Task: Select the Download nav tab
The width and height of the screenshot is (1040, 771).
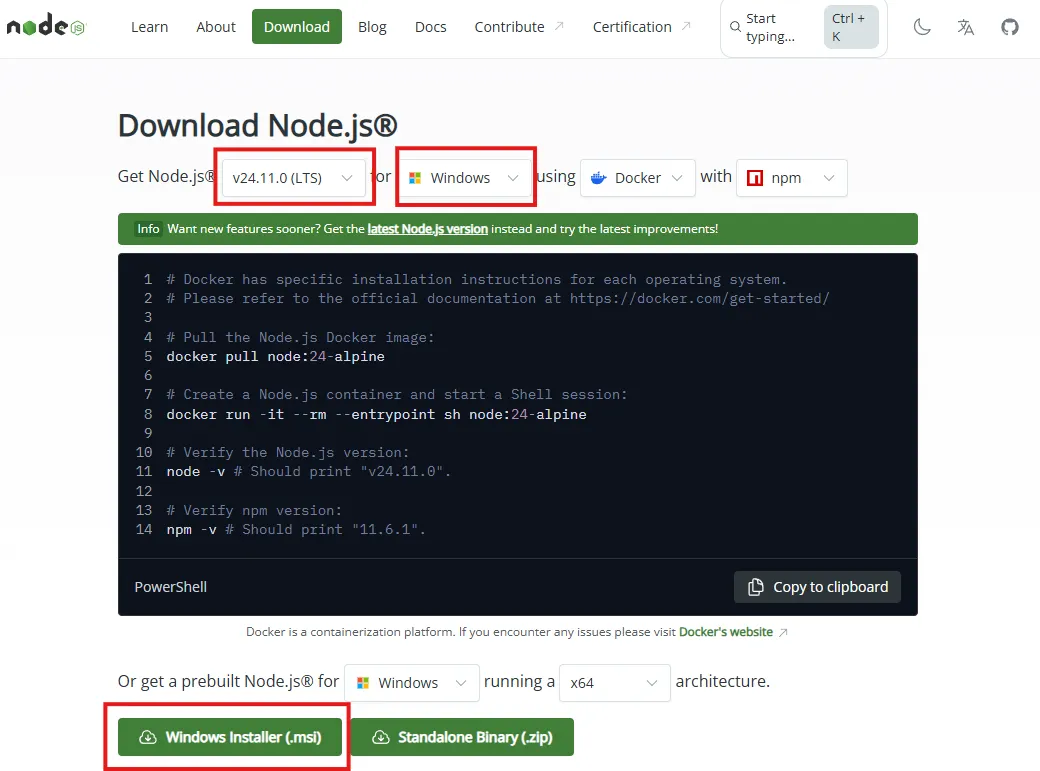Action: pyautogui.click(x=296, y=27)
